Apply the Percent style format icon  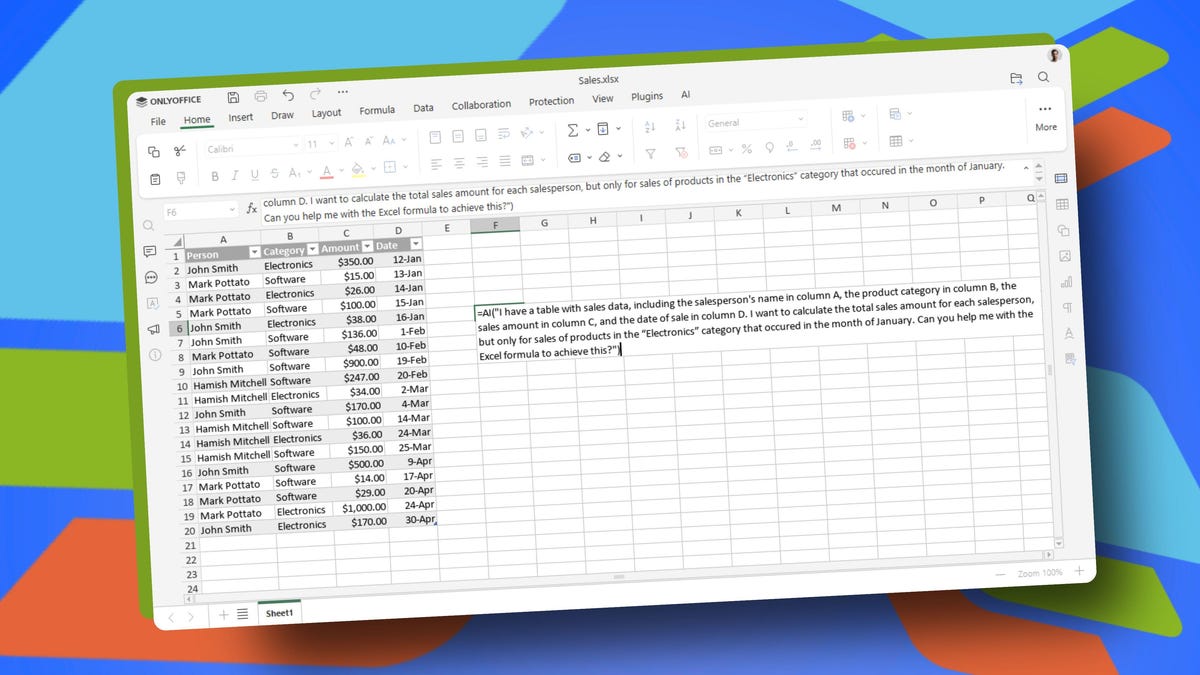click(x=746, y=149)
